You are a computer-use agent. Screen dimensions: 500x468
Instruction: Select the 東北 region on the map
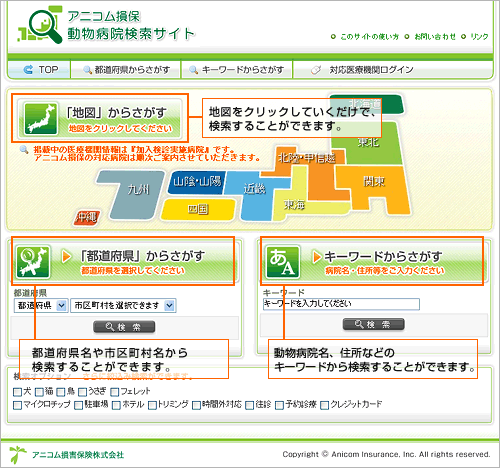point(370,143)
